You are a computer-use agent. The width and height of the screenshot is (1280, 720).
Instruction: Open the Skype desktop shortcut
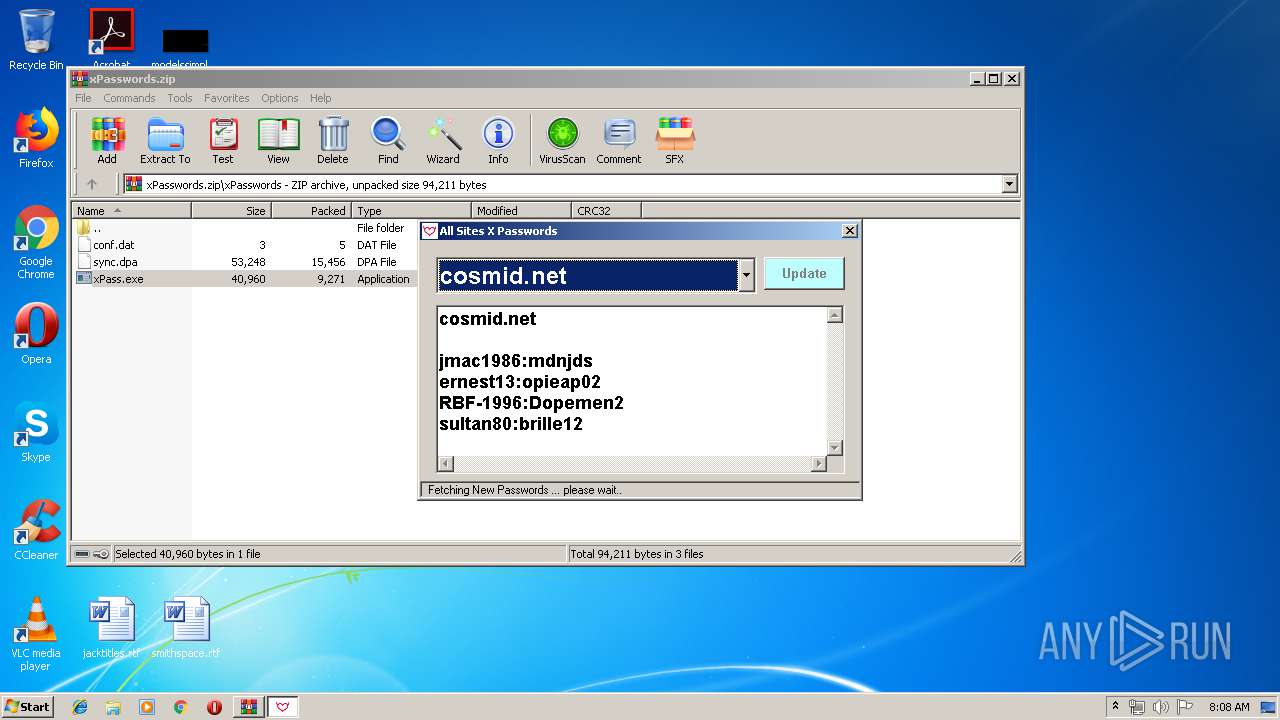tap(36, 432)
